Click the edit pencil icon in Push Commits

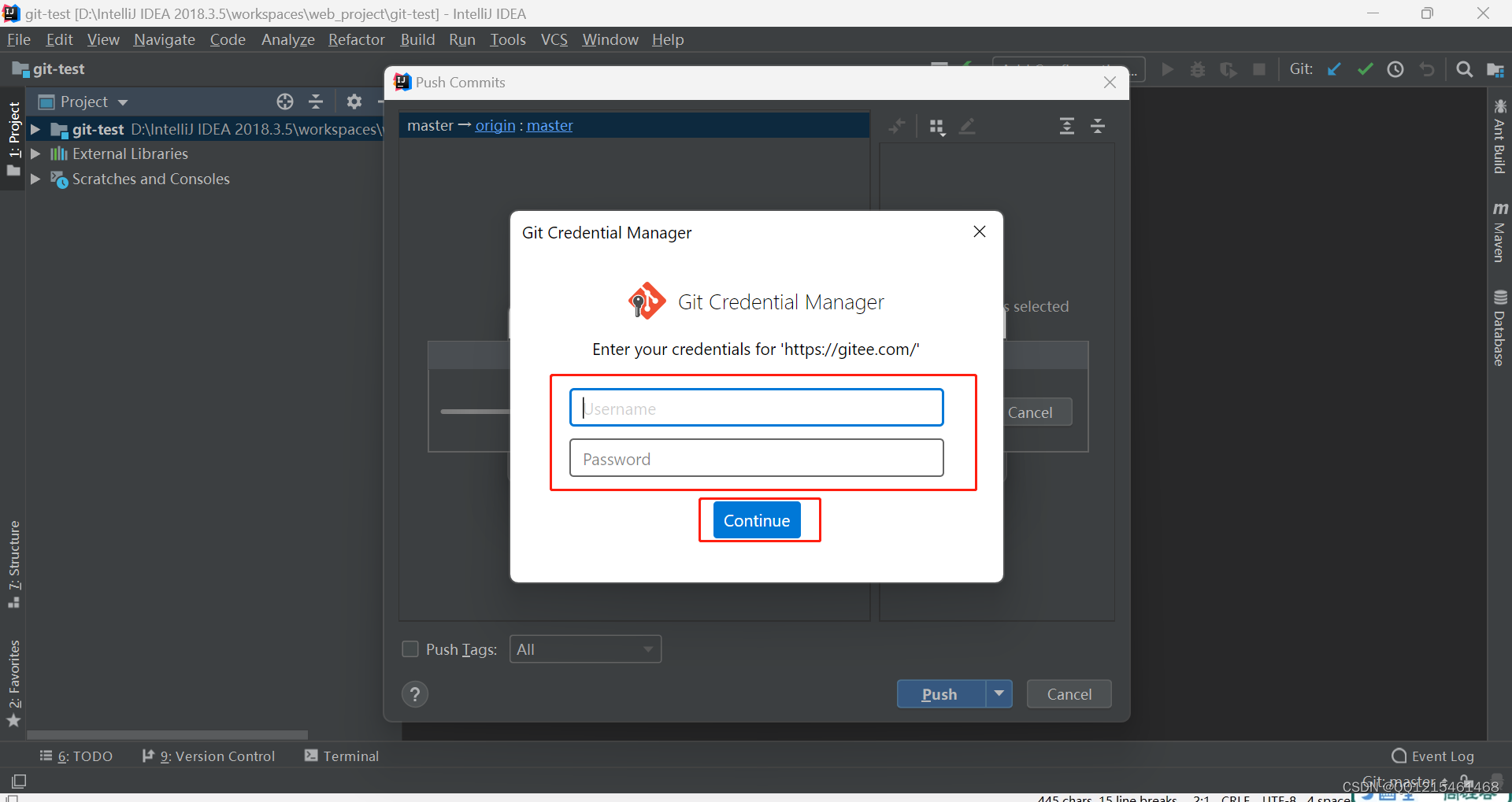pos(968,127)
